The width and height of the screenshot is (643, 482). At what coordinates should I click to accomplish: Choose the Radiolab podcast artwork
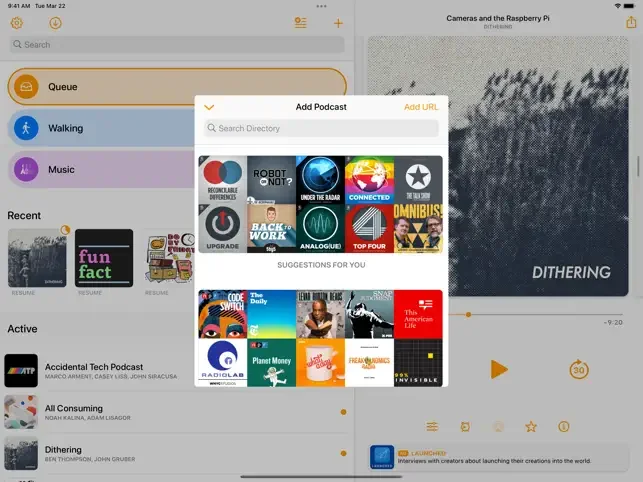tap(223, 363)
